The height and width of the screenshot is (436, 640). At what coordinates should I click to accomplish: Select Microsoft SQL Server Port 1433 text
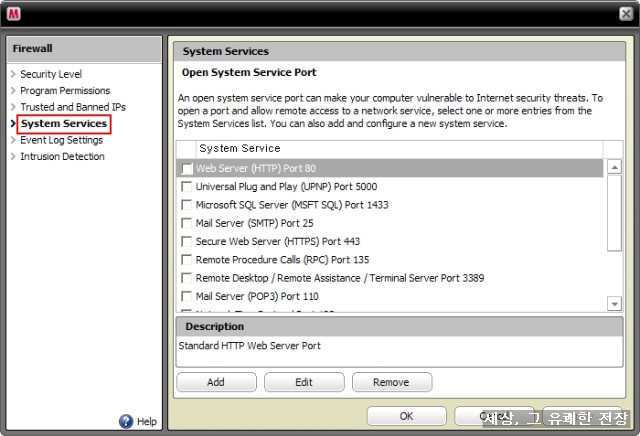tap(292, 205)
